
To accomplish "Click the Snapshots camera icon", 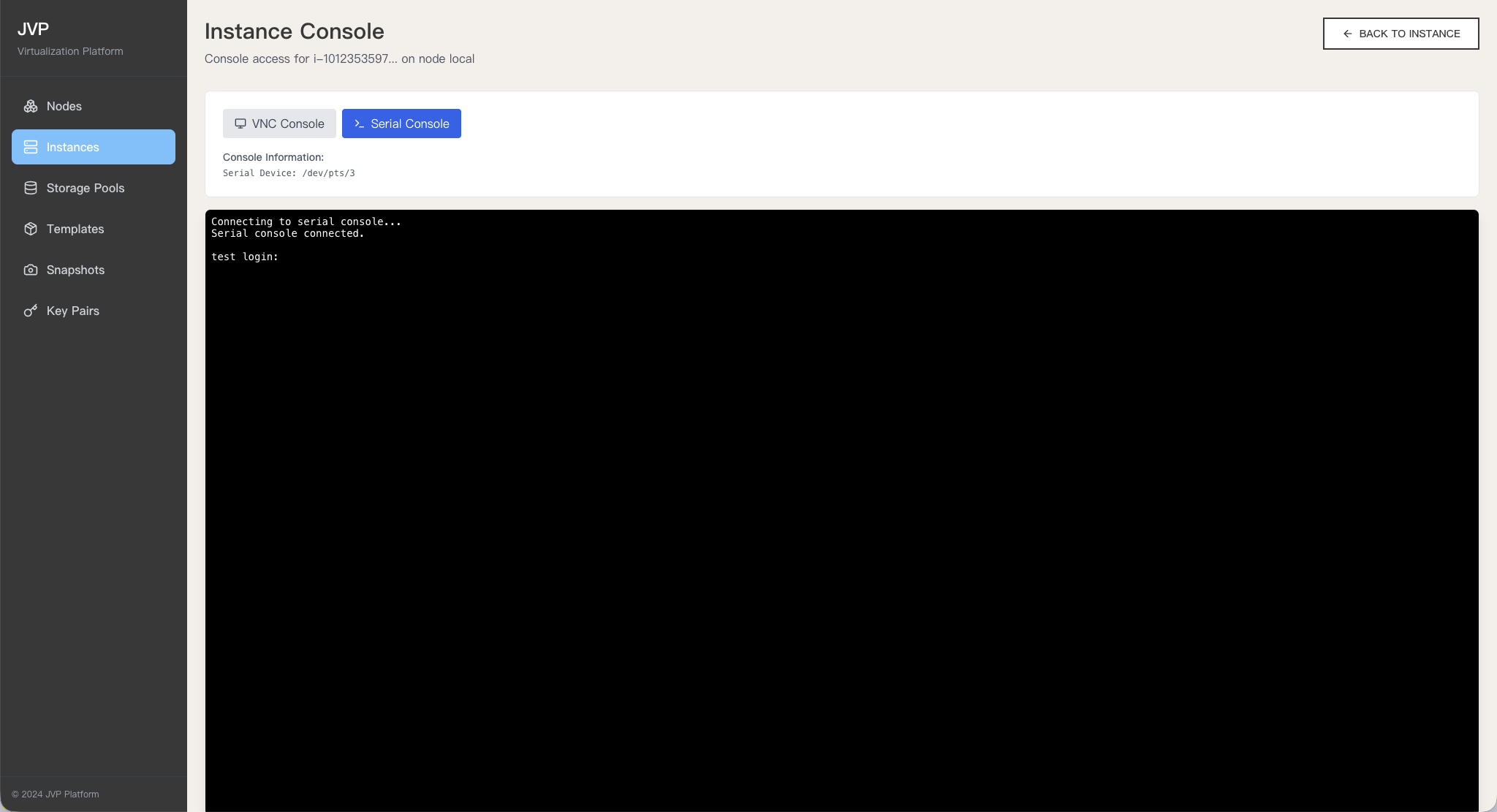I will click(x=31, y=270).
